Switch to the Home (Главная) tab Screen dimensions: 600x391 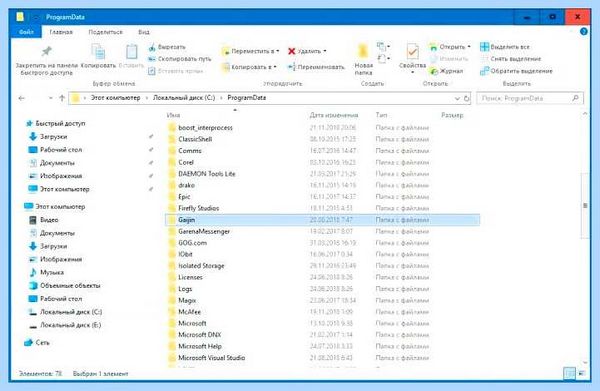pos(61,32)
